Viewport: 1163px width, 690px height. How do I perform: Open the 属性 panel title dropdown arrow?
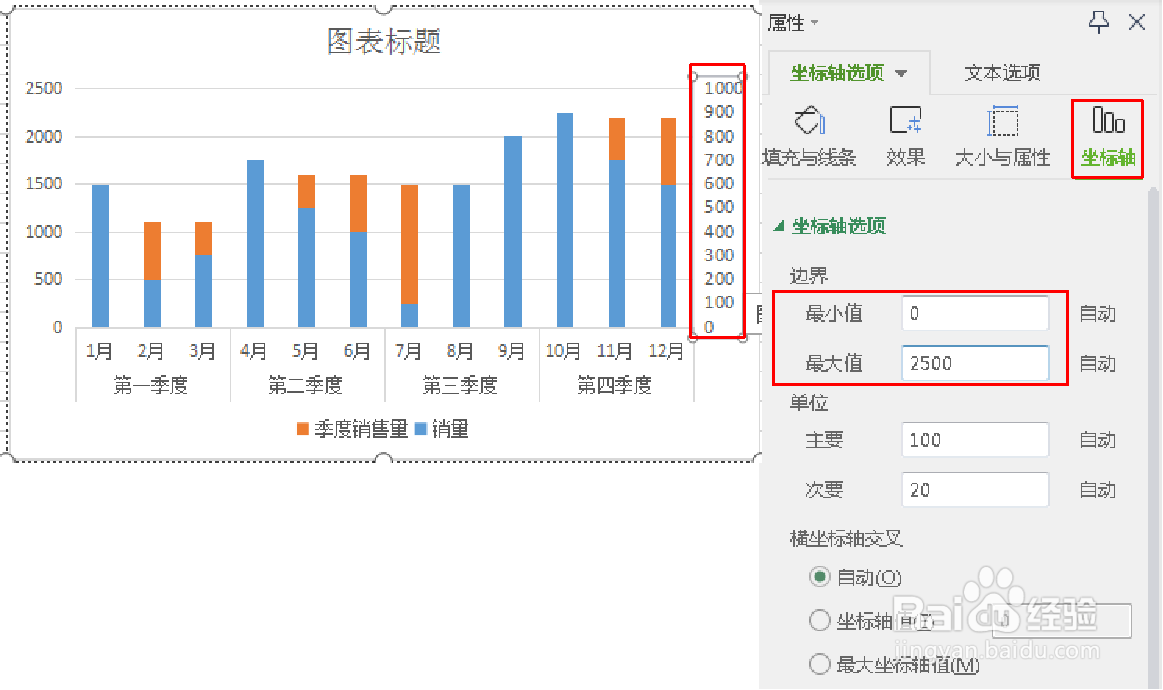(x=814, y=23)
